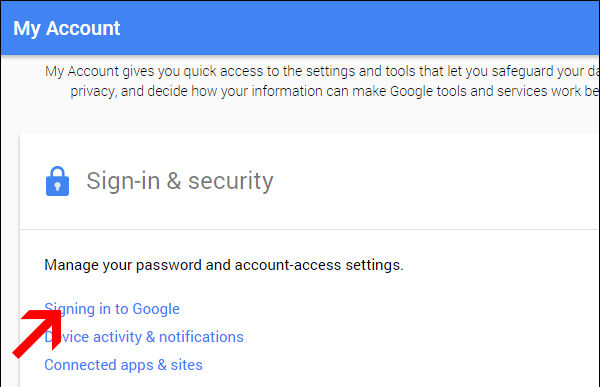Click the My Account header title

(67, 28)
